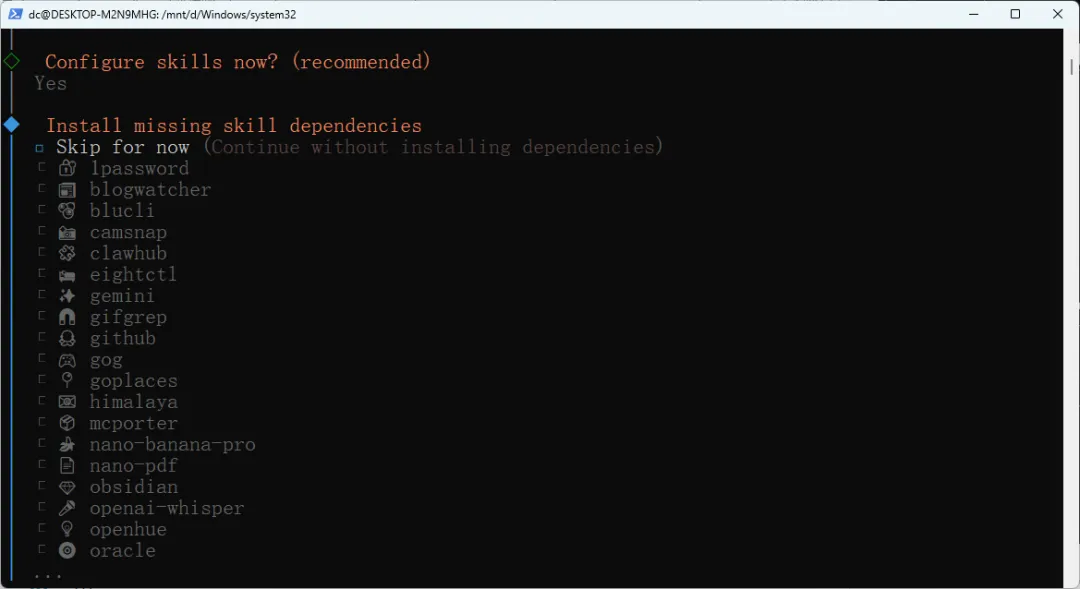The height and width of the screenshot is (589, 1080).
Task: Click the window title path text
Action: (x=163, y=14)
